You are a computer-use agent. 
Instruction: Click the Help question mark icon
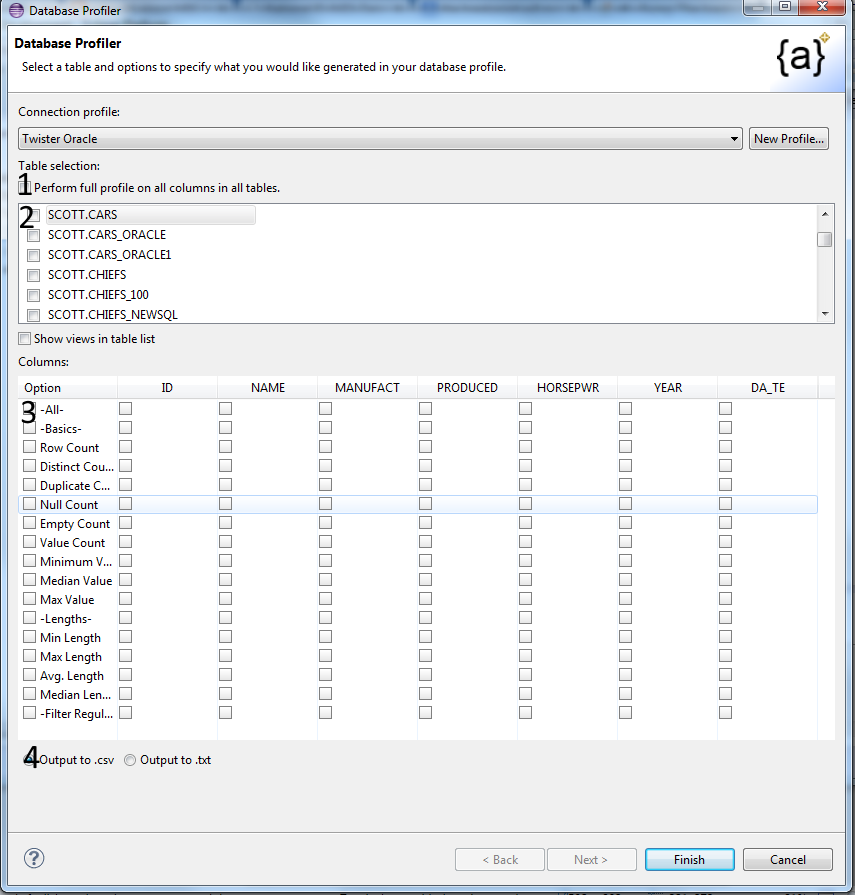34,858
